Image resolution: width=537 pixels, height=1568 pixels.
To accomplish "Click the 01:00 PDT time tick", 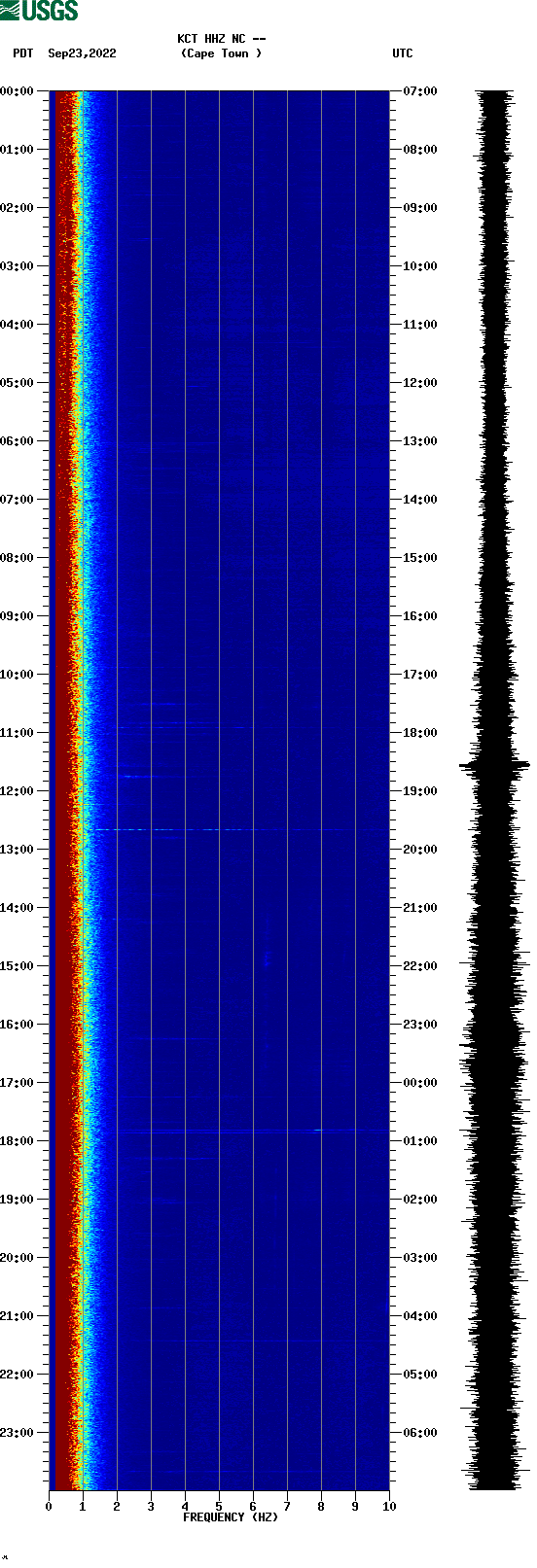I will pos(17,150).
